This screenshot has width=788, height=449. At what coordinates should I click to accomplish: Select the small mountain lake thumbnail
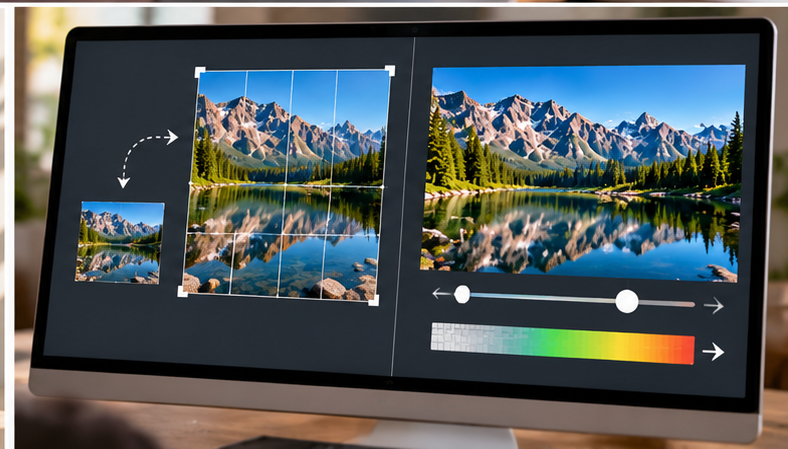click(120, 243)
